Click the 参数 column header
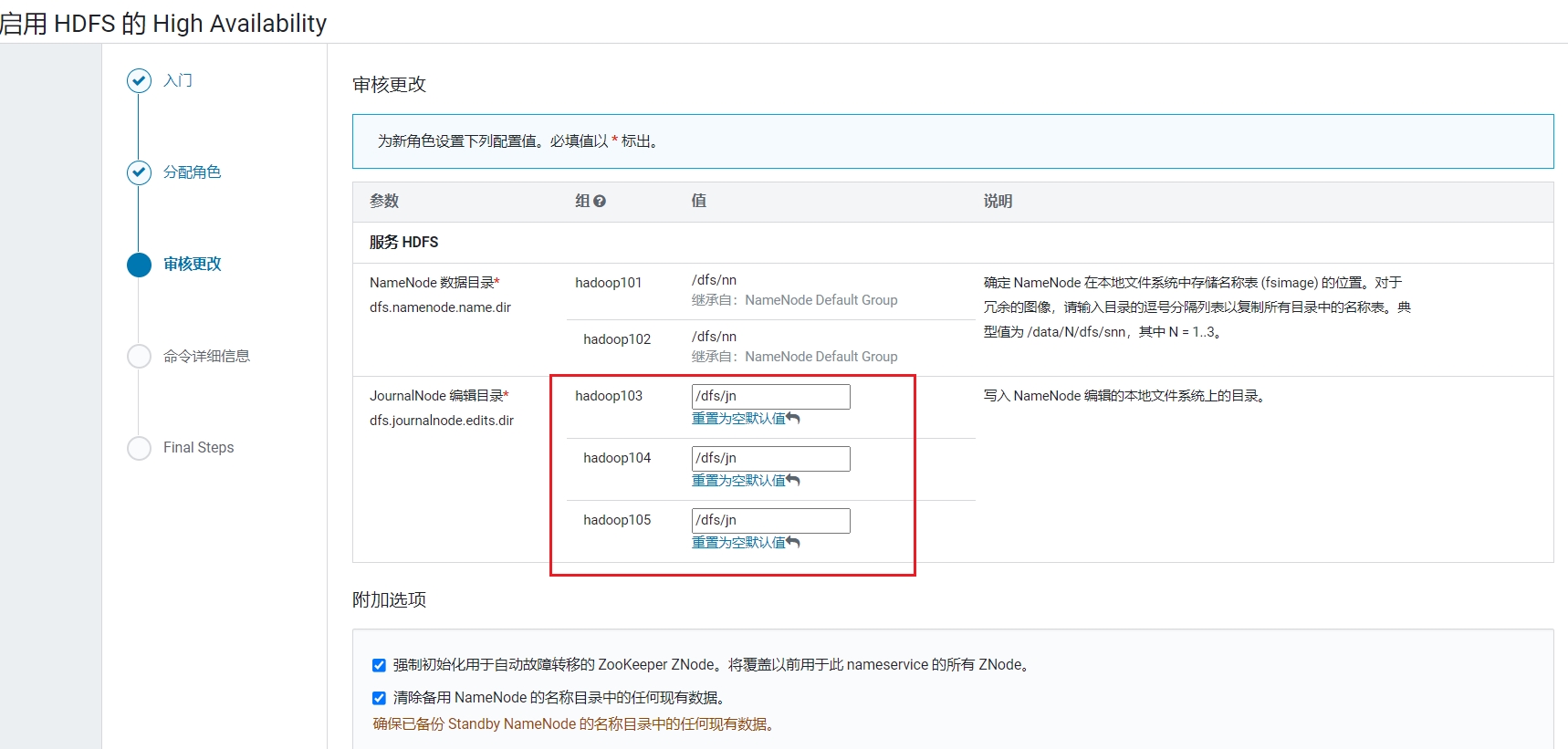This screenshot has width=1568, height=749. point(384,202)
